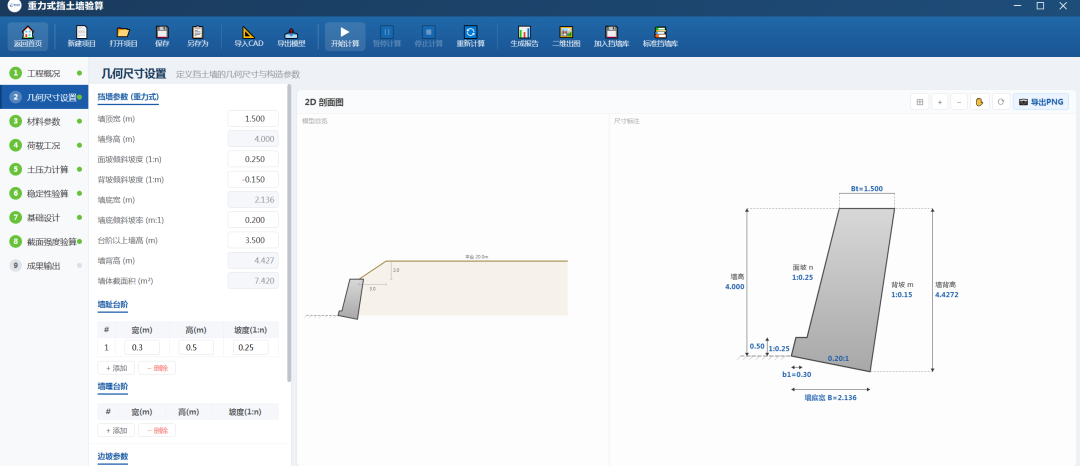Click the 挡墙参数 (重力式) section heading

(128, 98)
